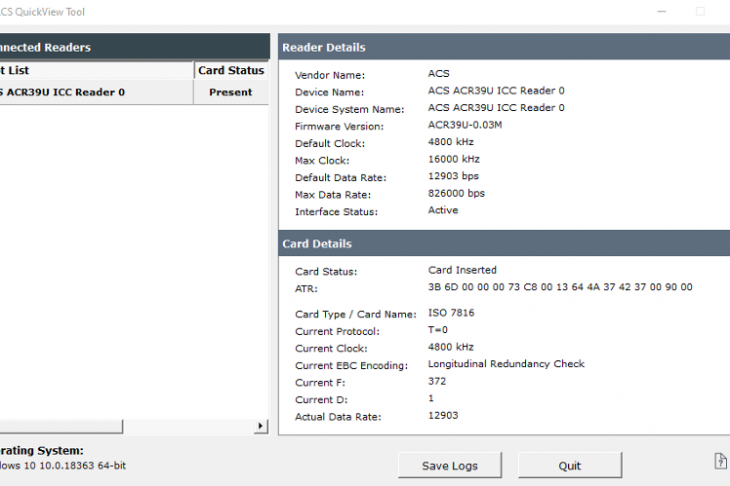
Task: Click the reader List column header
Action: [x=96, y=70]
